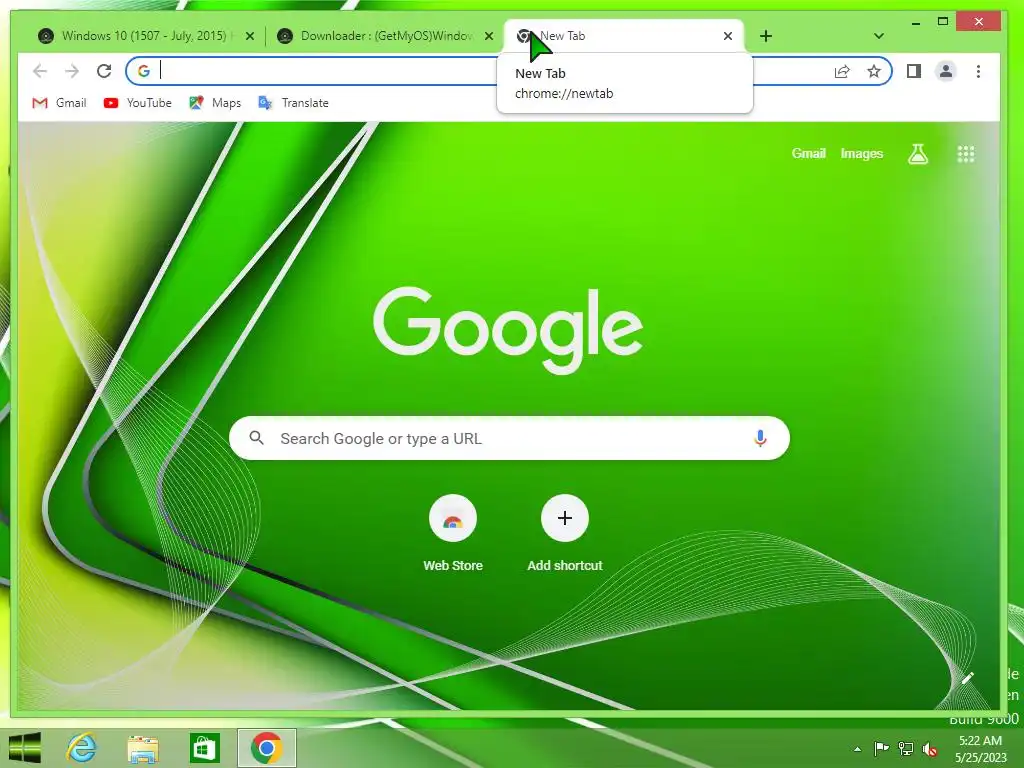Open Windows Start button
Viewport: 1024px width, 768px height.
[25, 747]
